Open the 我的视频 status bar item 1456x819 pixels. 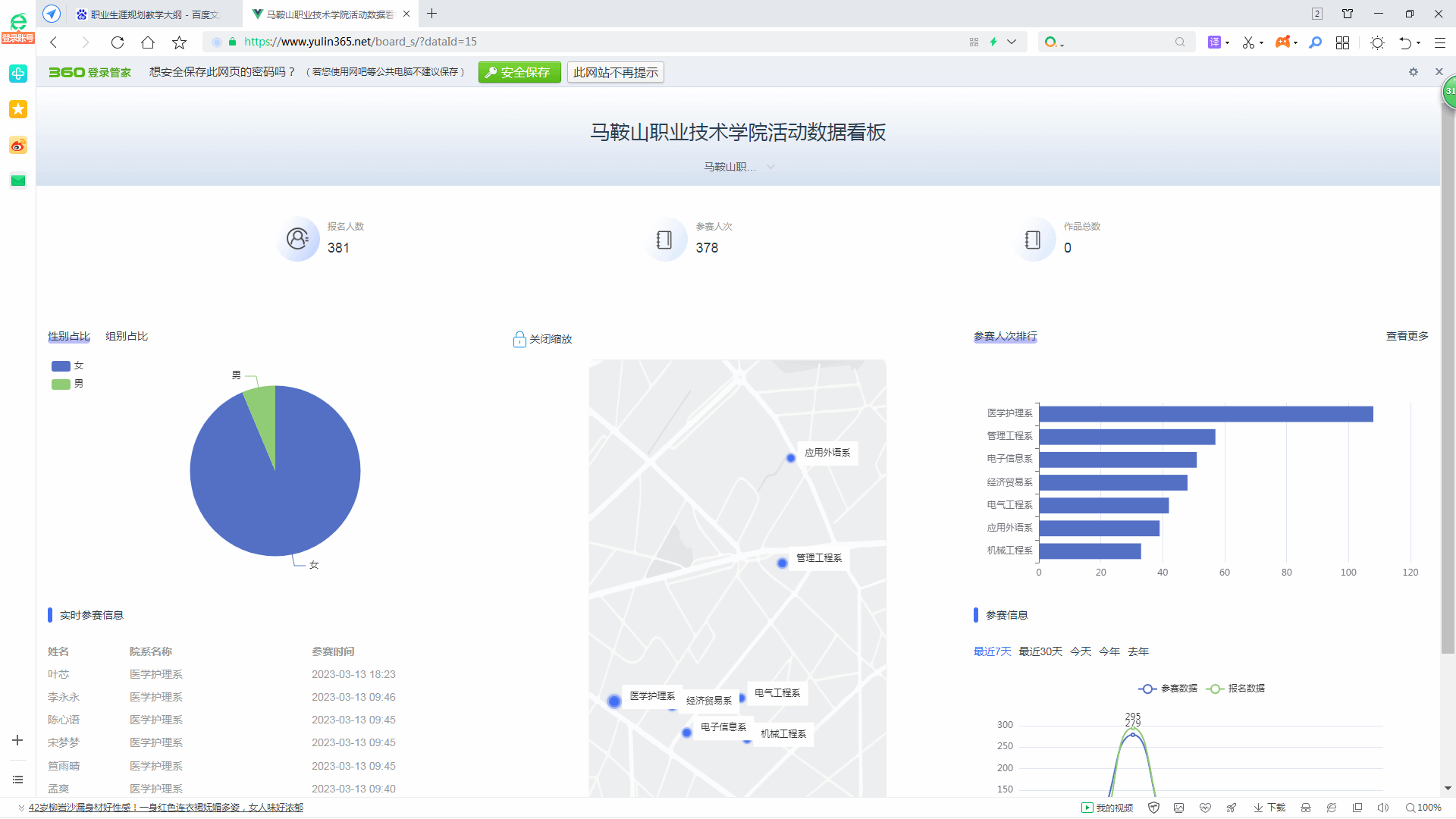click(1106, 808)
